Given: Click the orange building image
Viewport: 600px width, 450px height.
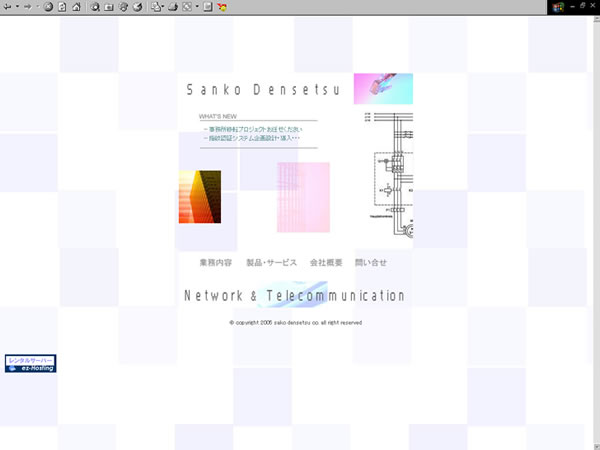Looking at the screenshot, I should (200, 197).
